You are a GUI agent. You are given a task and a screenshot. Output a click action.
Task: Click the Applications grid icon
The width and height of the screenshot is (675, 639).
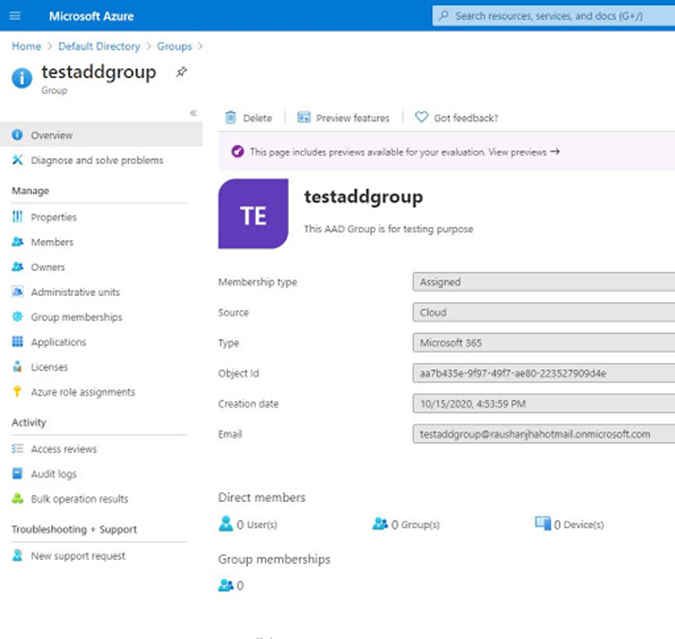17,341
